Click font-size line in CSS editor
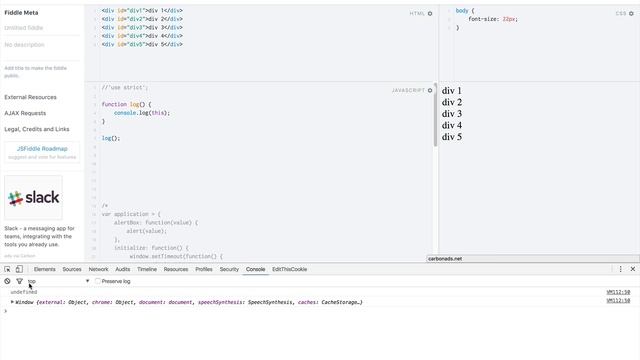The image size is (640, 360). pos(493,19)
